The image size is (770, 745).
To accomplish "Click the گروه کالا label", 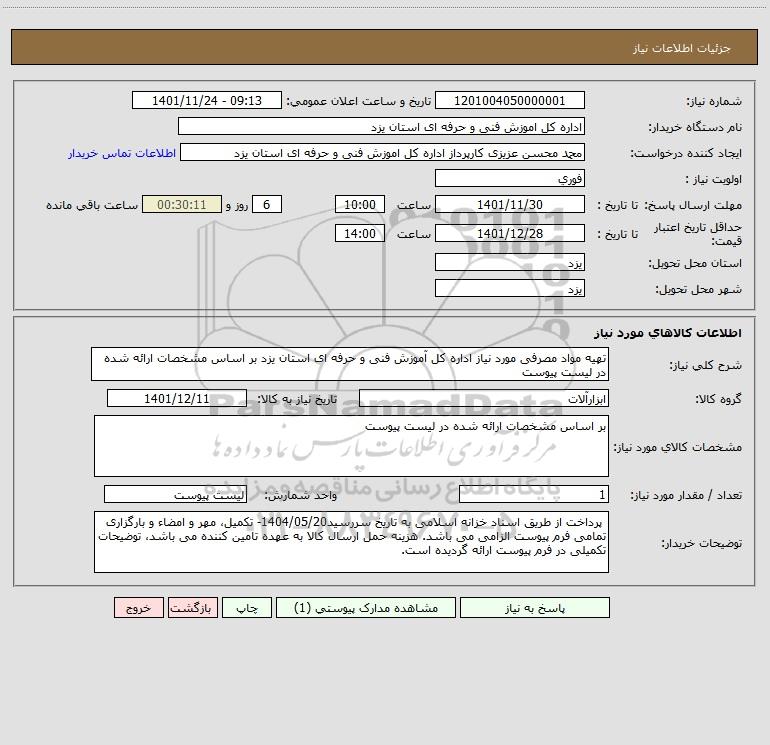I will pyautogui.click(x=718, y=399).
